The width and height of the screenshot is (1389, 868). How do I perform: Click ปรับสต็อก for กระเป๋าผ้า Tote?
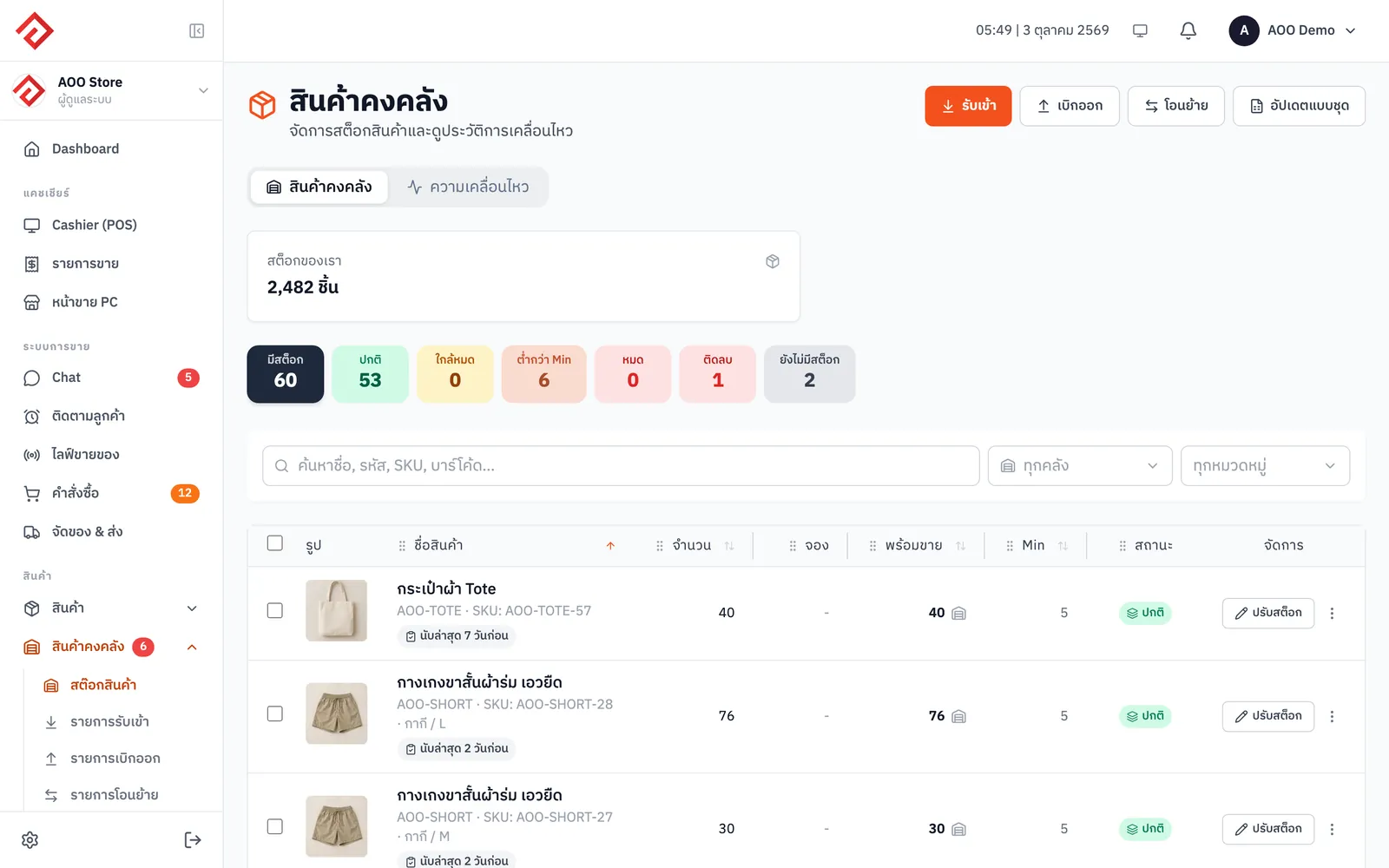1268,613
